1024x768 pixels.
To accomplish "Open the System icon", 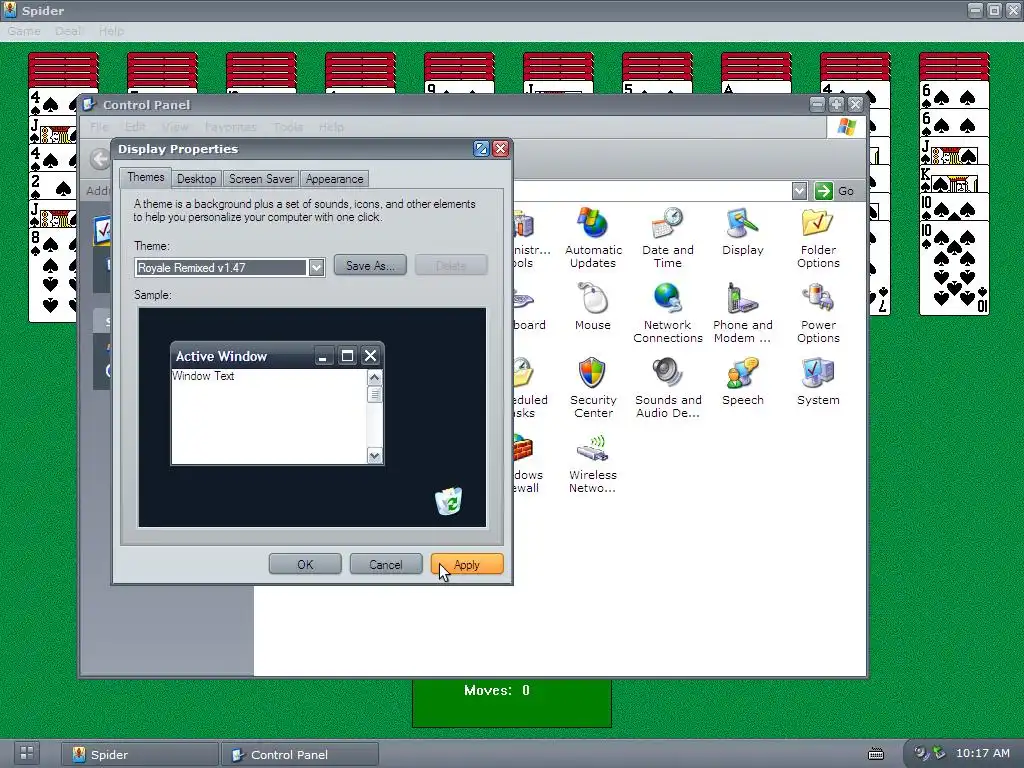I will click(x=818, y=382).
